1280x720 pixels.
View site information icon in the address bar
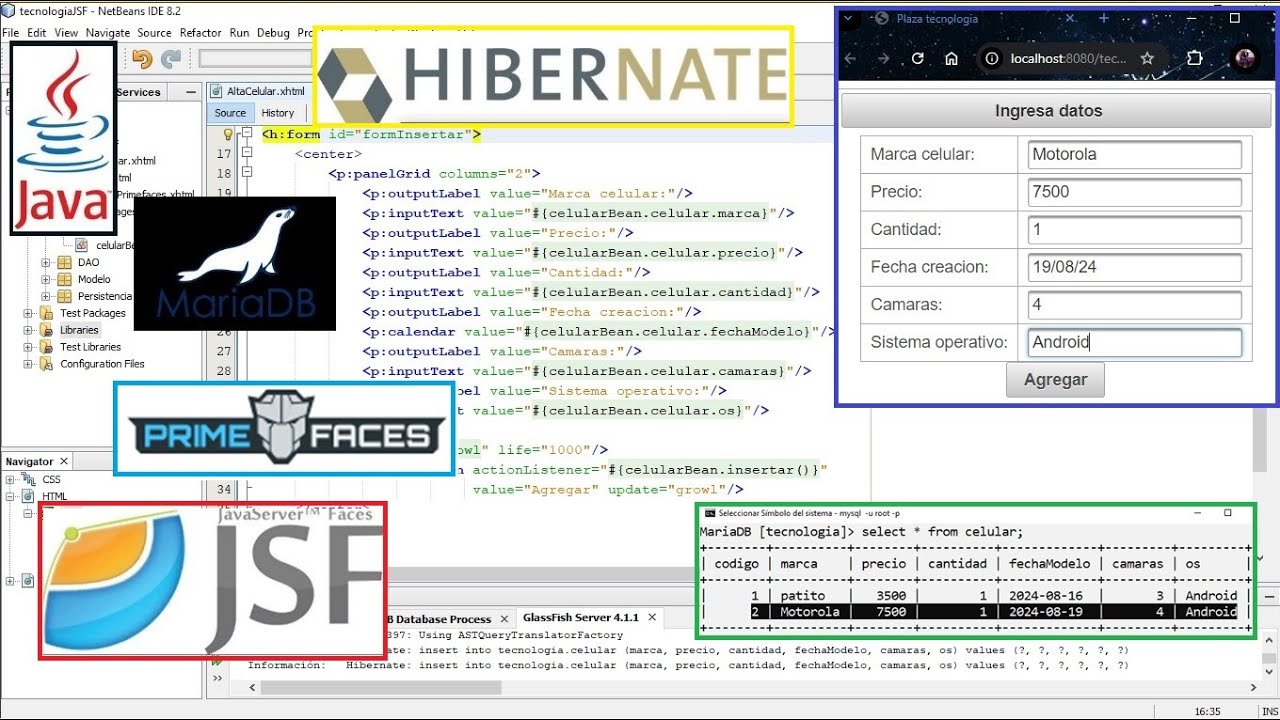[992, 59]
